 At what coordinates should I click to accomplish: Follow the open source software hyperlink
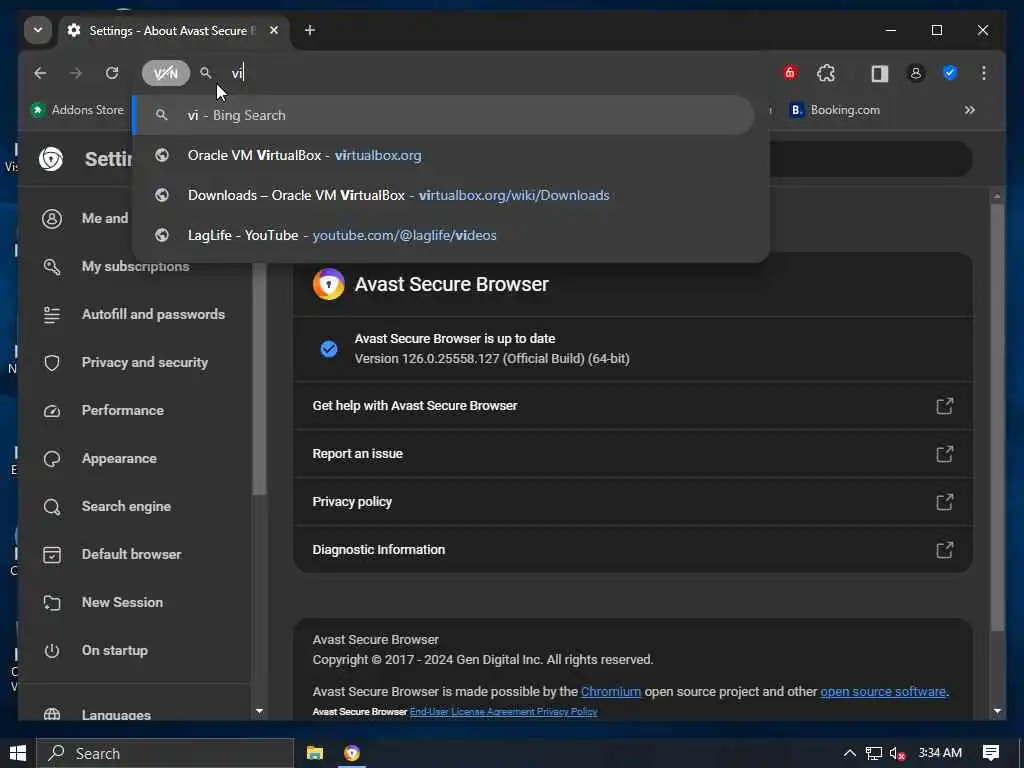883,692
